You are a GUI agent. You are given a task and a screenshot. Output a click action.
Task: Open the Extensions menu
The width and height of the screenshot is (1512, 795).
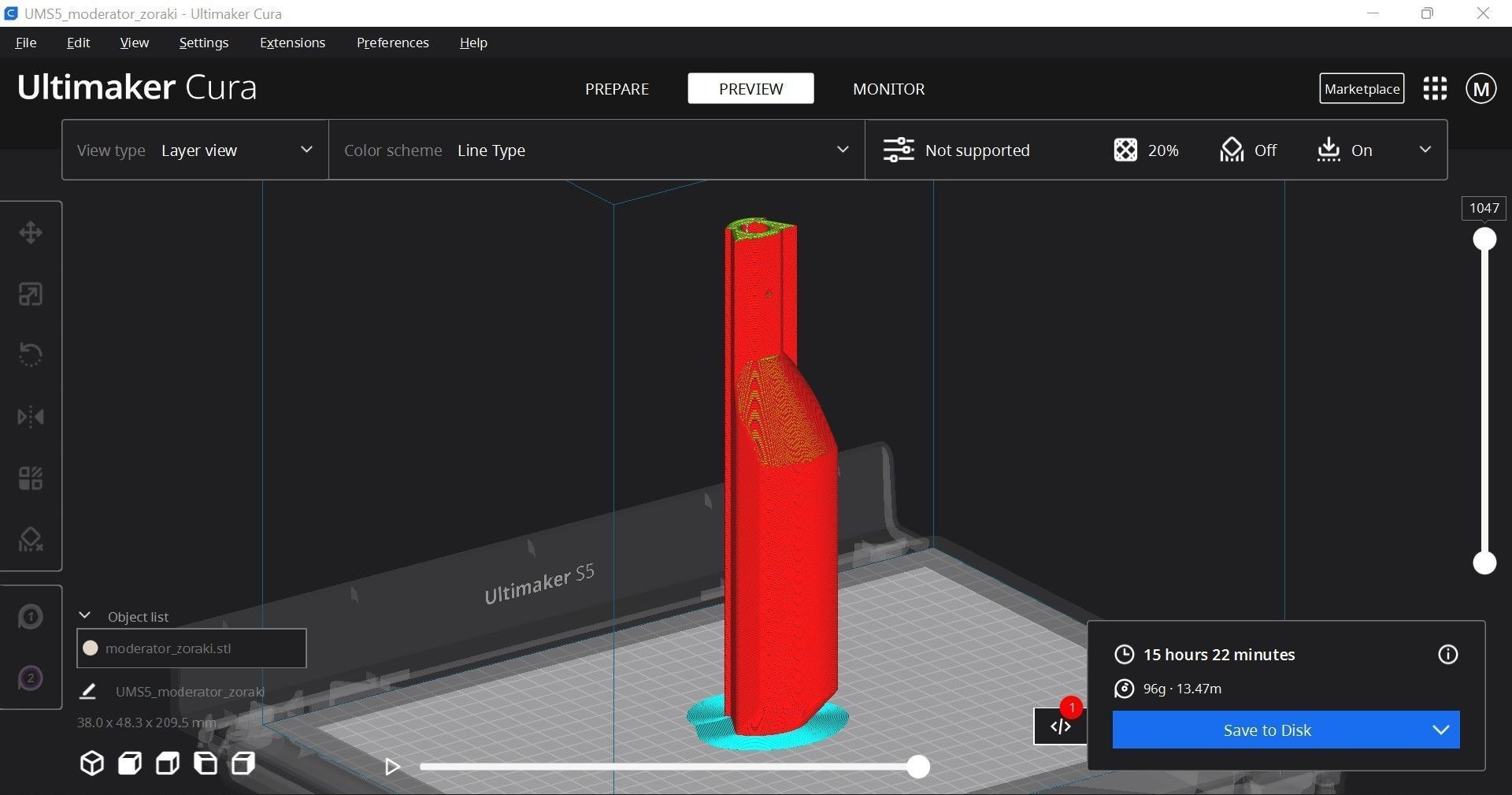[x=292, y=43]
